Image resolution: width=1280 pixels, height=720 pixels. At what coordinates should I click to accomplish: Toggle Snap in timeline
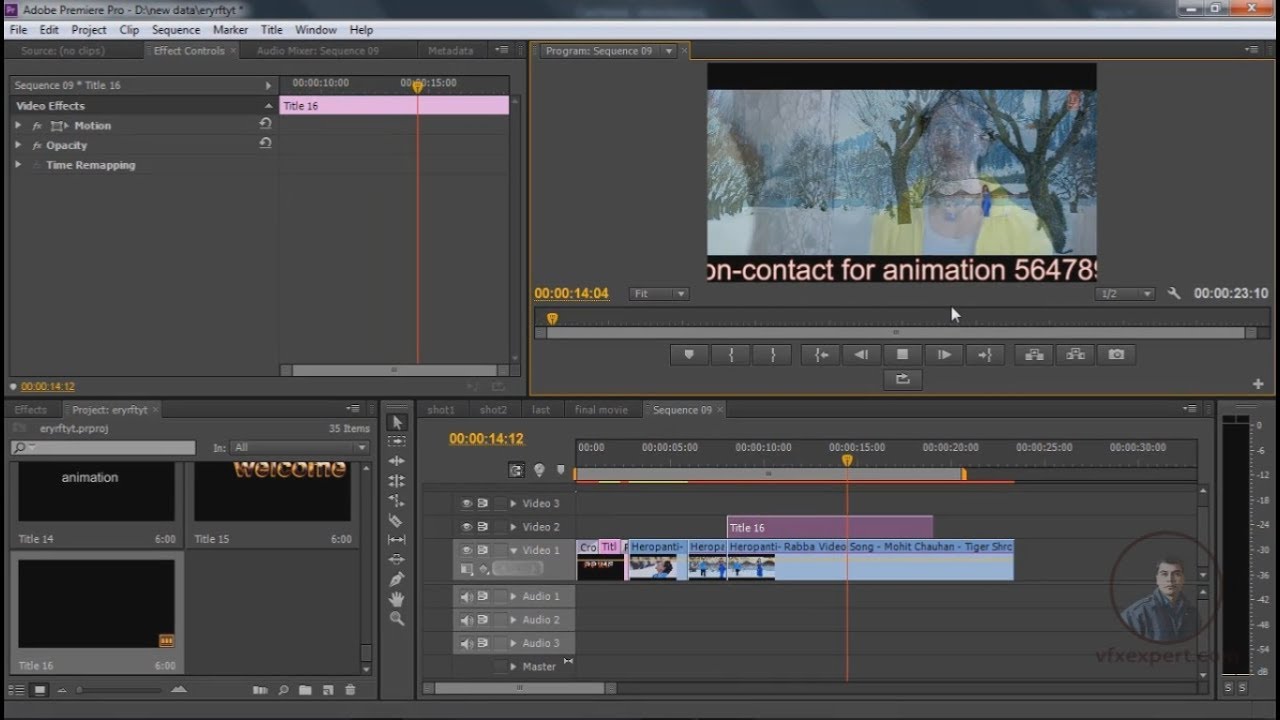[516, 469]
